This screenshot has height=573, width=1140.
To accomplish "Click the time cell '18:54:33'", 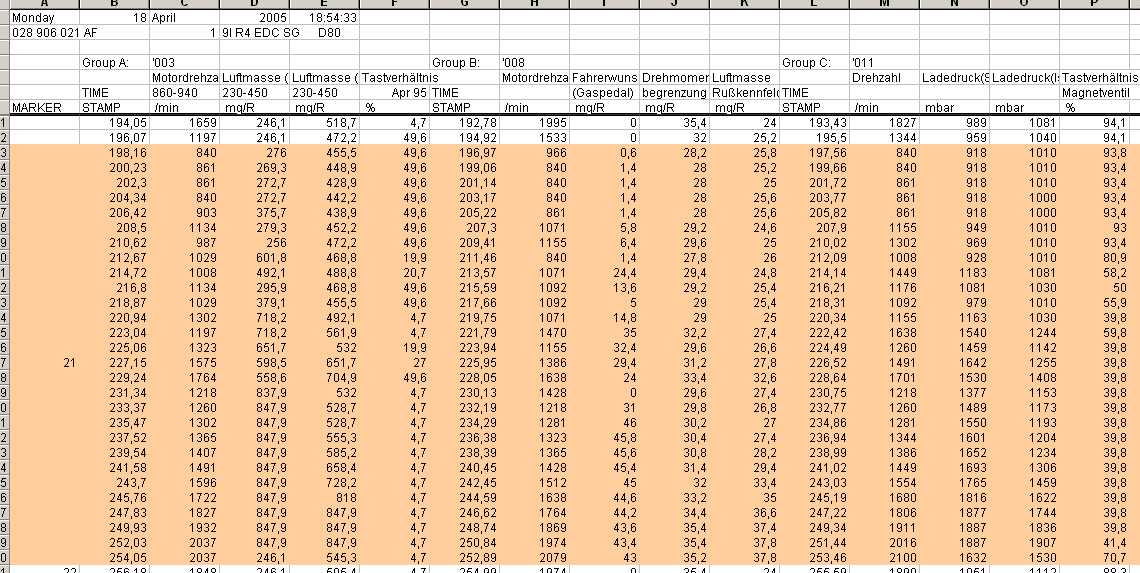I will click(324, 17).
